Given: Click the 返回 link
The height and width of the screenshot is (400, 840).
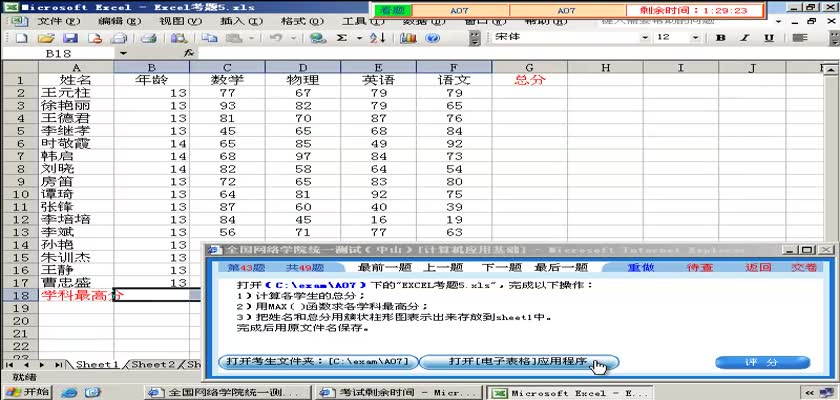Looking at the screenshot, I should (758, 267).
